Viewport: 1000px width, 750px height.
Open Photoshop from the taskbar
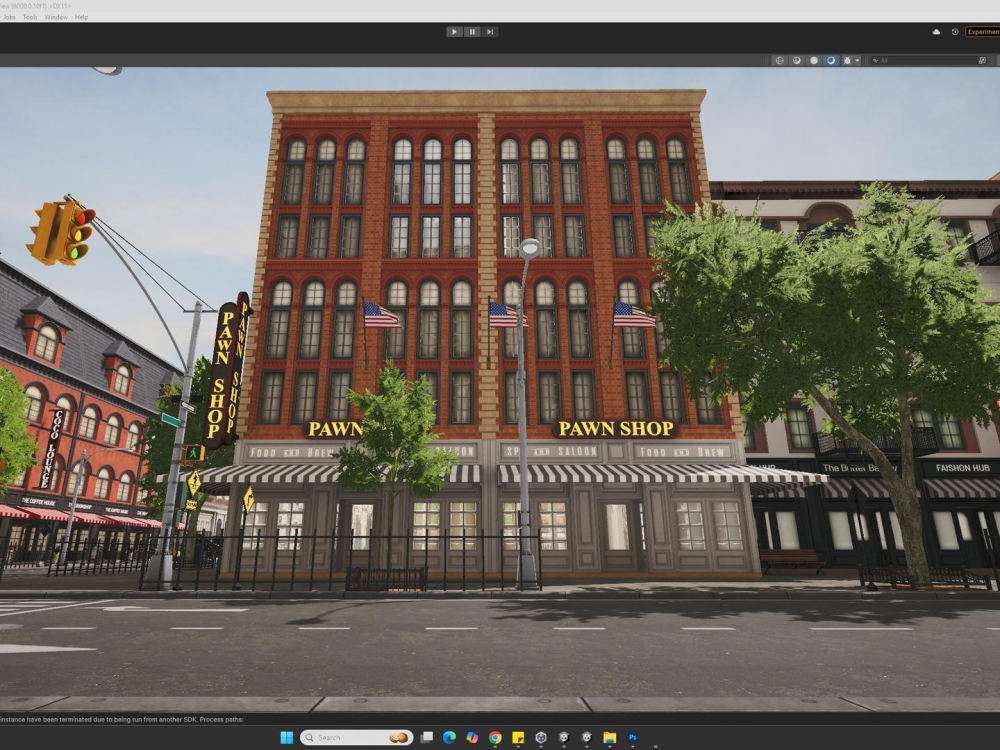[633, 737]
